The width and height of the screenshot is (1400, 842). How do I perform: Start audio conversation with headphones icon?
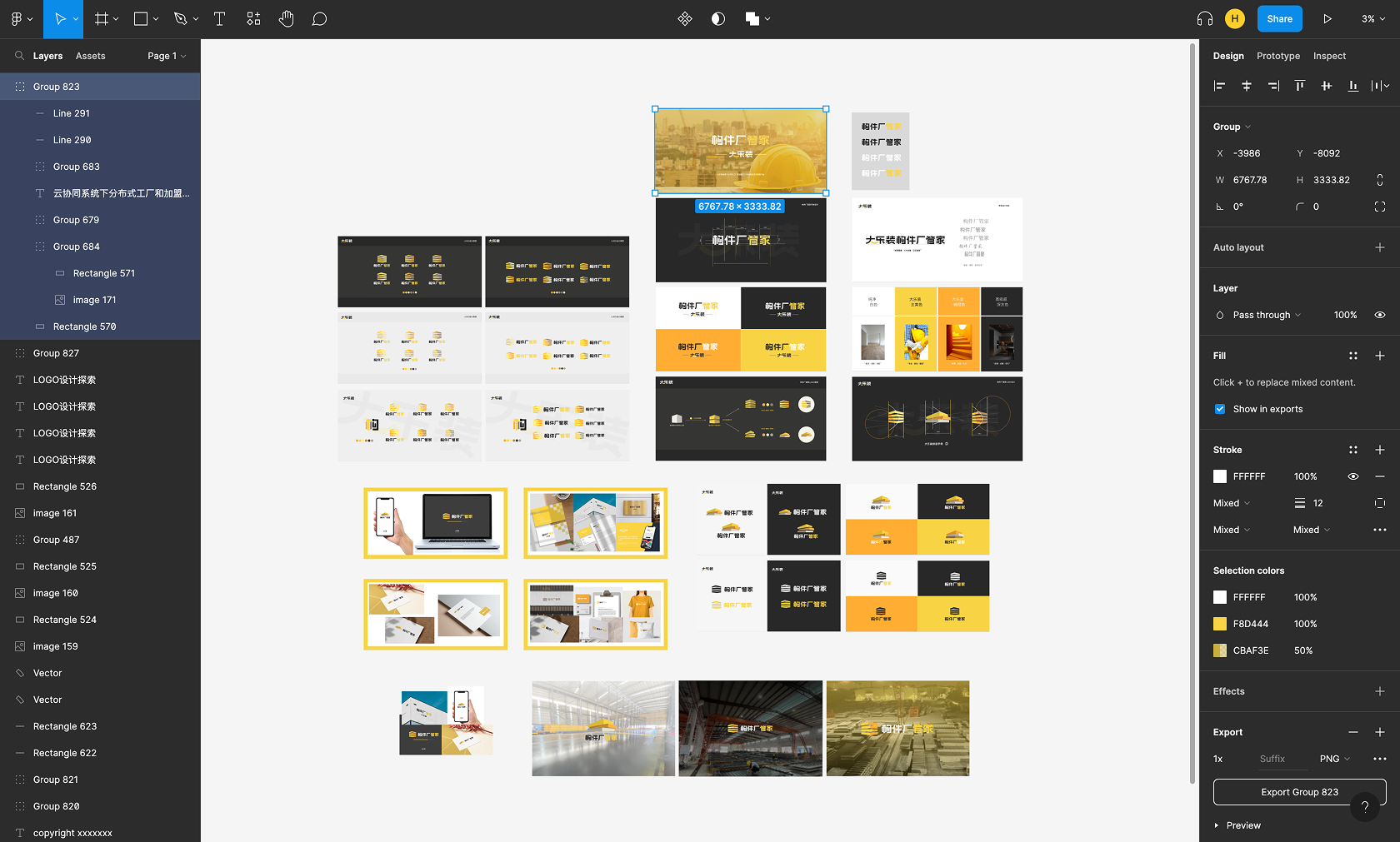pos(1204,19)
